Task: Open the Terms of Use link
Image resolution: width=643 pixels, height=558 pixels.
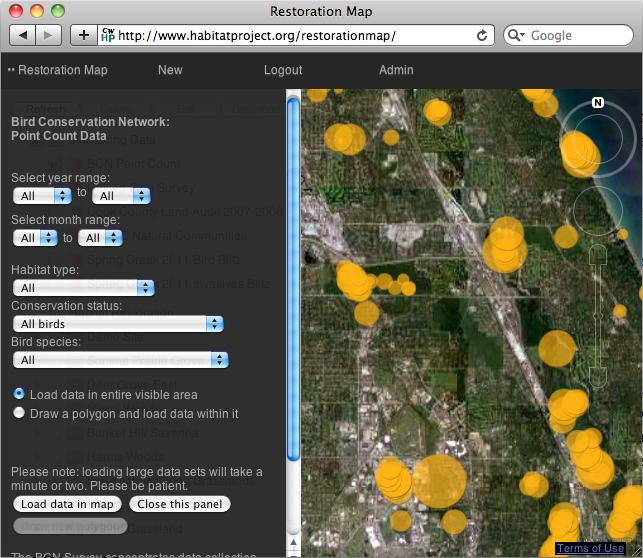Action: (x=591, y=548)
